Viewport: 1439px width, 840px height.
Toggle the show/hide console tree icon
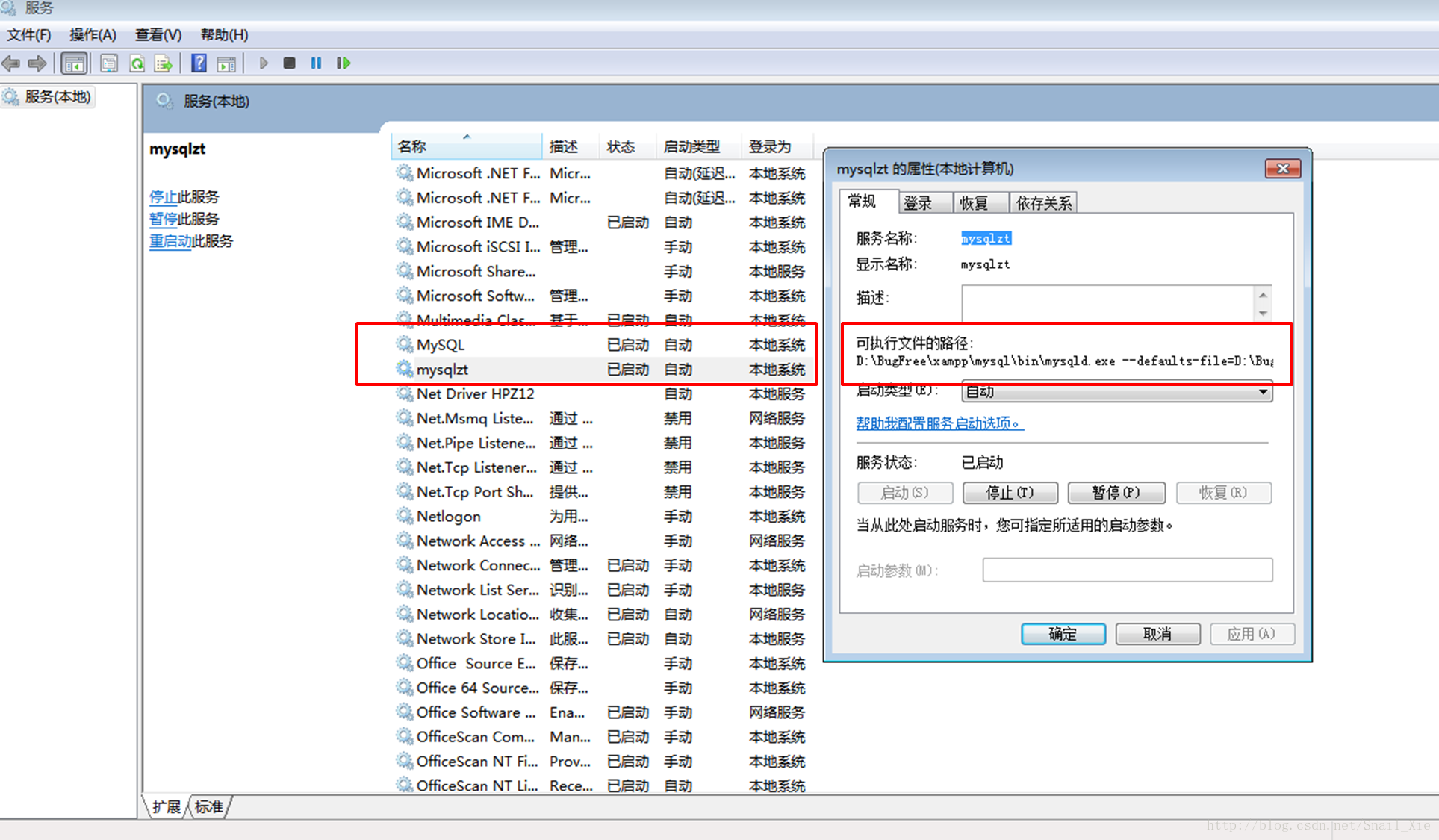[74, 63]
